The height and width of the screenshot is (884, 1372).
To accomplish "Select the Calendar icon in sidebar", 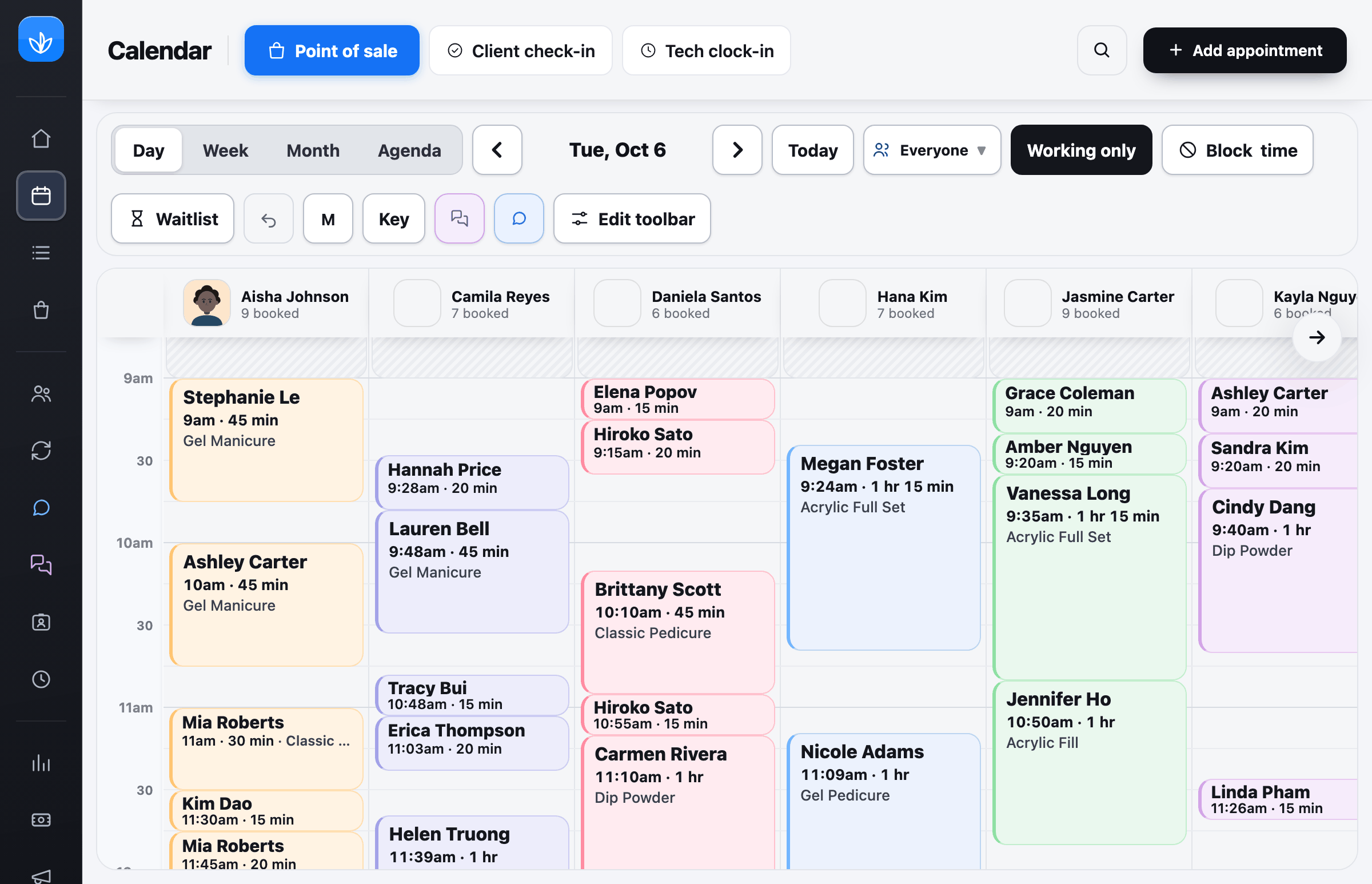I will (41, 196).
